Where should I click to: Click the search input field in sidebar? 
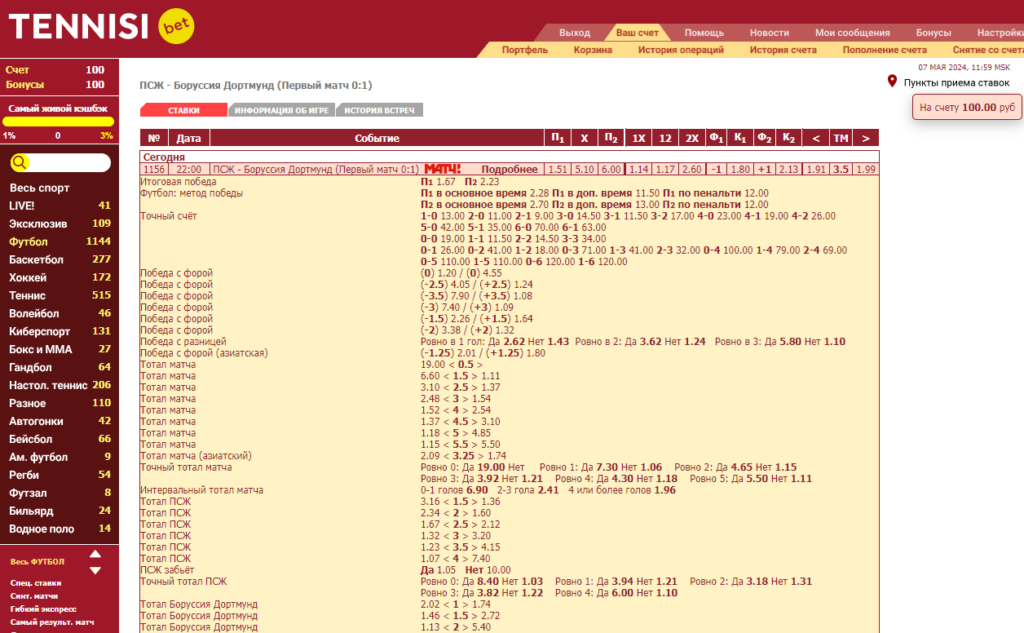pyautogui.click(x=60, y=163)
